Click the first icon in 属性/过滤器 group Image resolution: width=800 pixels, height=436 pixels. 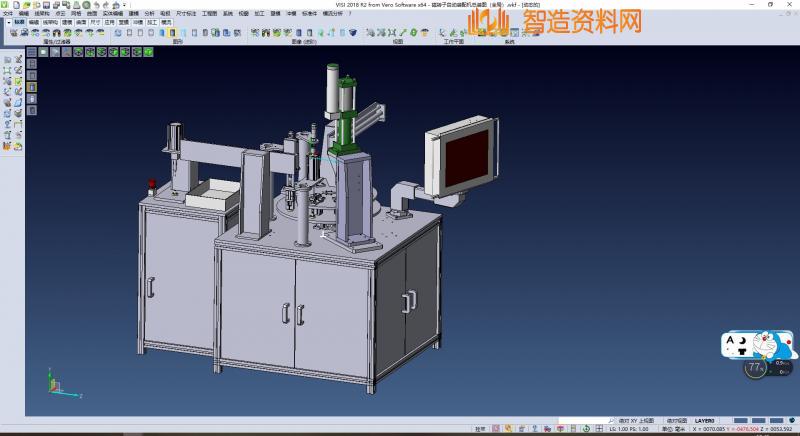12,33
